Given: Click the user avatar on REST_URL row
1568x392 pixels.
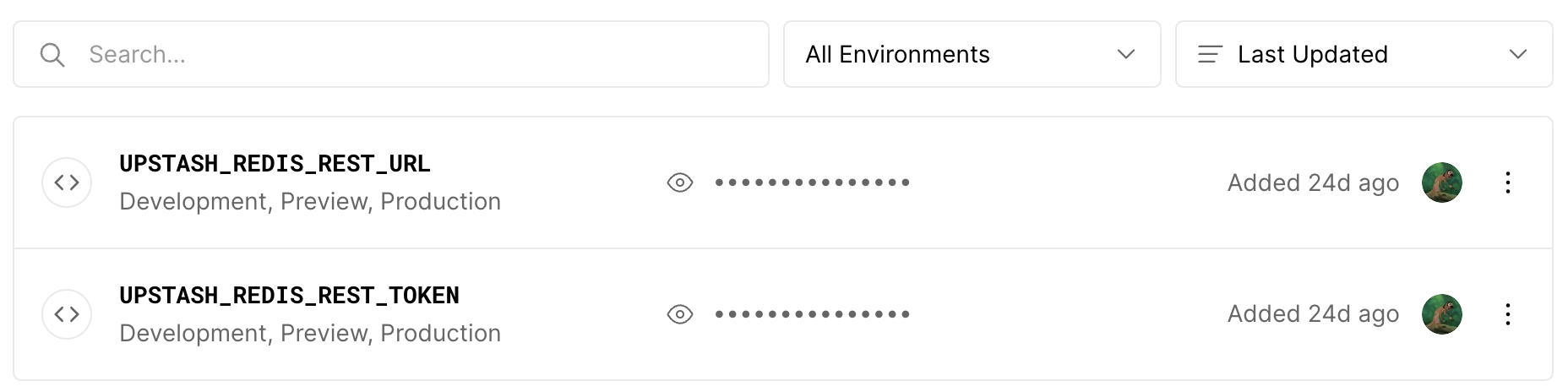Looking at the screenshot, I should click(1441, 182).
